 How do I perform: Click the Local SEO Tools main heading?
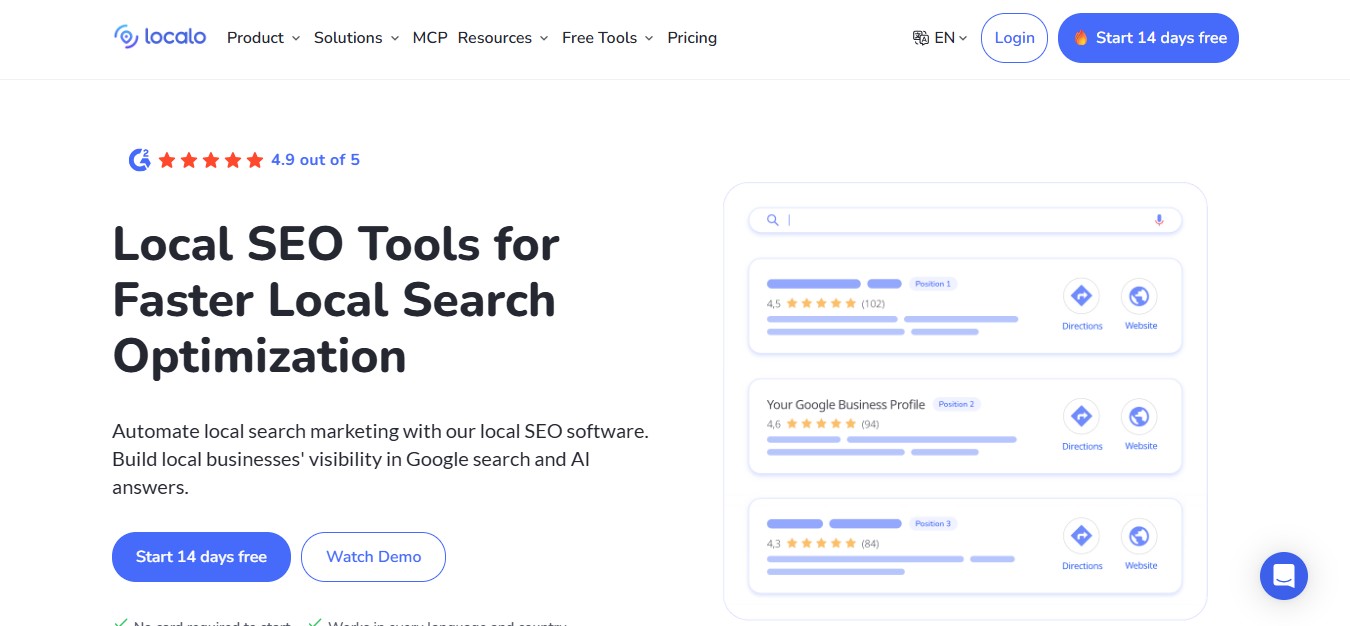click(336, 299)
